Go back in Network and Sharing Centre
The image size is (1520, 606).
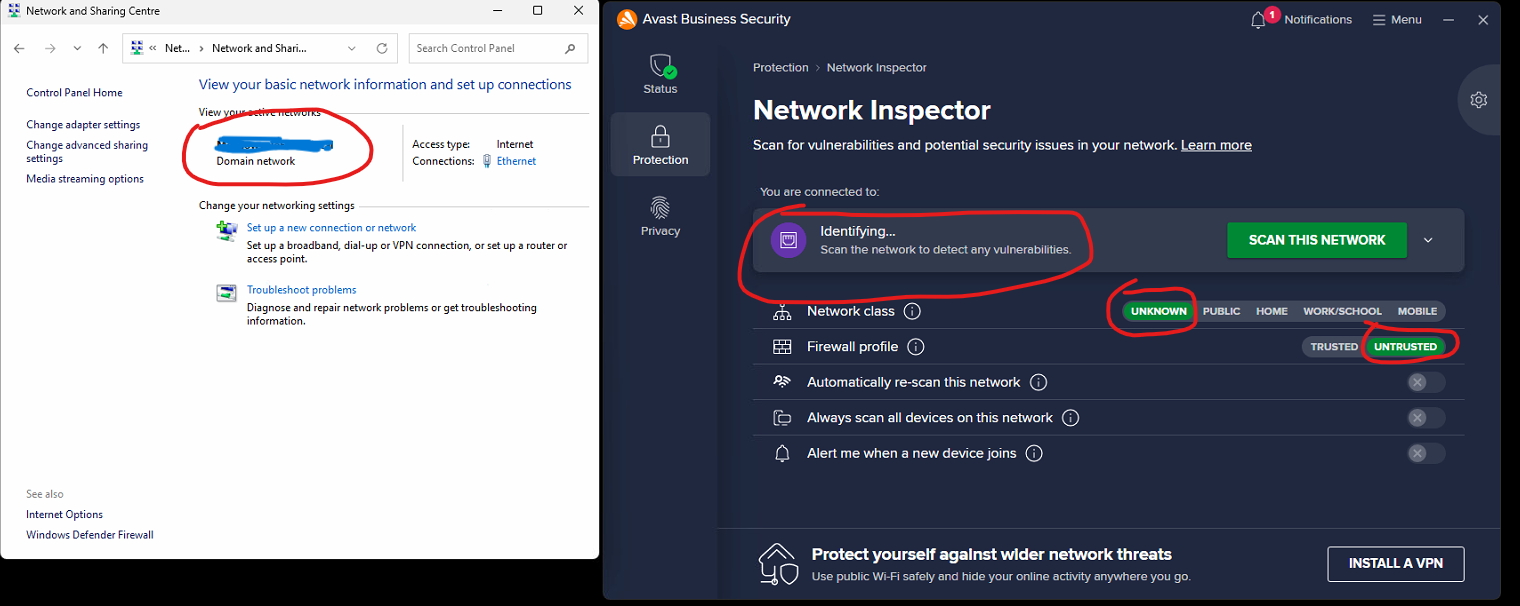(x=19, y=48)
